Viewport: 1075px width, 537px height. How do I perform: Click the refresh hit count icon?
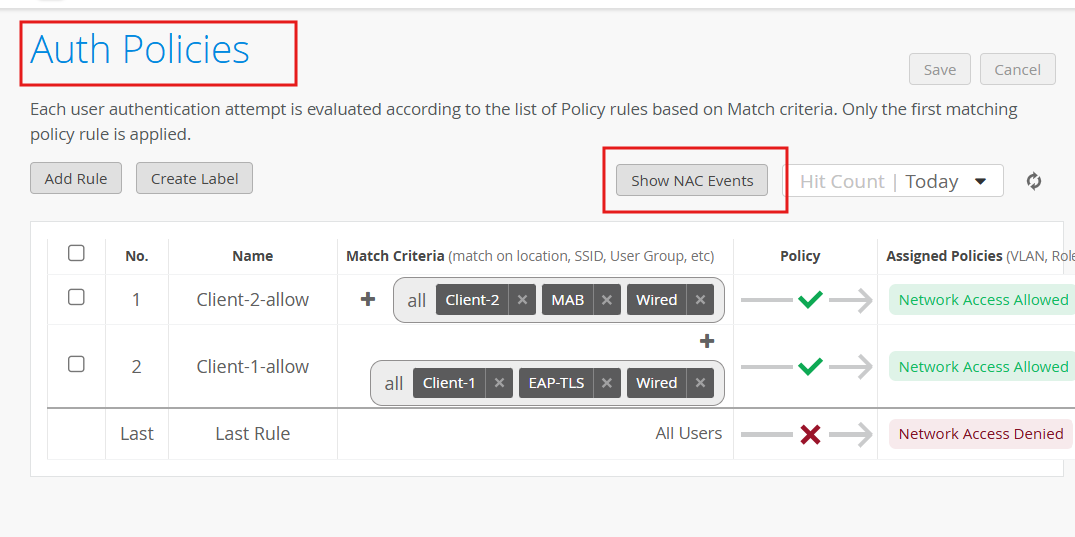click(1034, 181)
